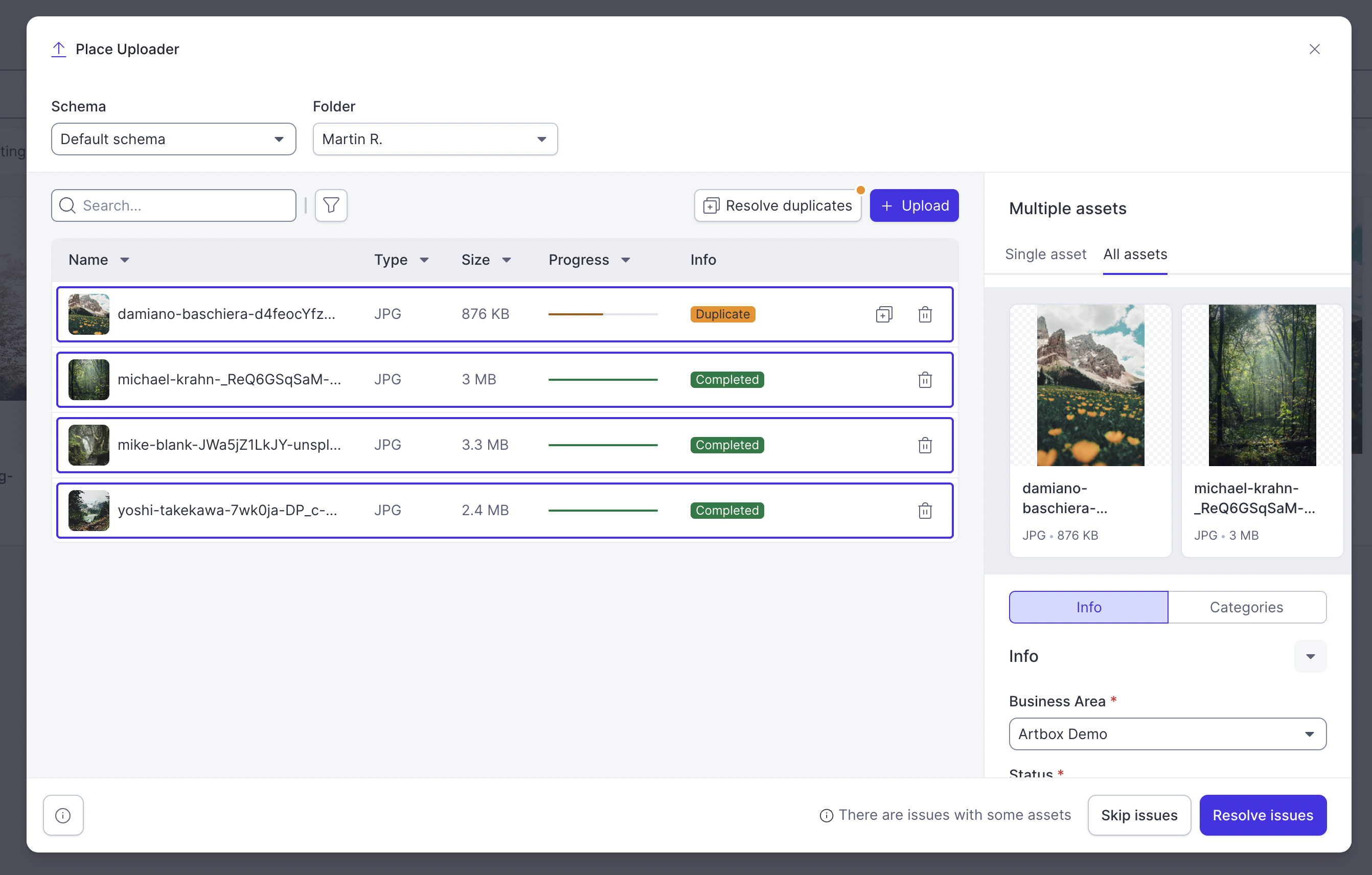
Task: Click the Skip issues button
Action: 1139,815
